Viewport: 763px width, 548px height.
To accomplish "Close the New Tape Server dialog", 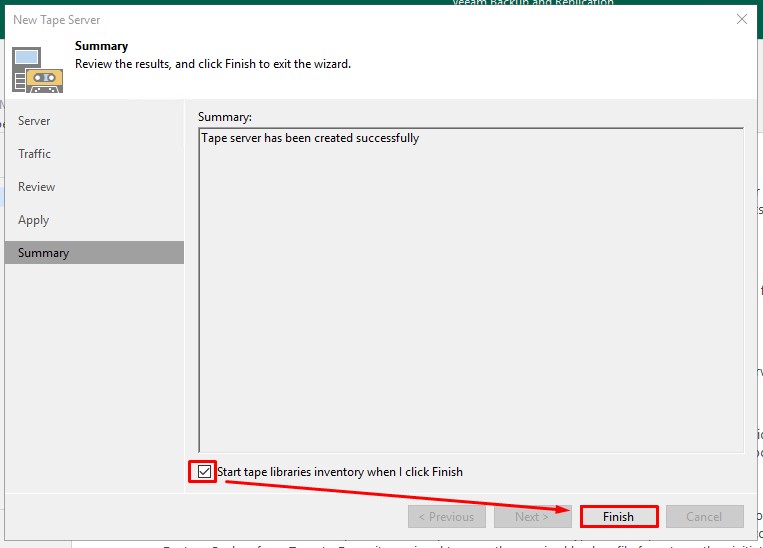I will tap(741, 19).
